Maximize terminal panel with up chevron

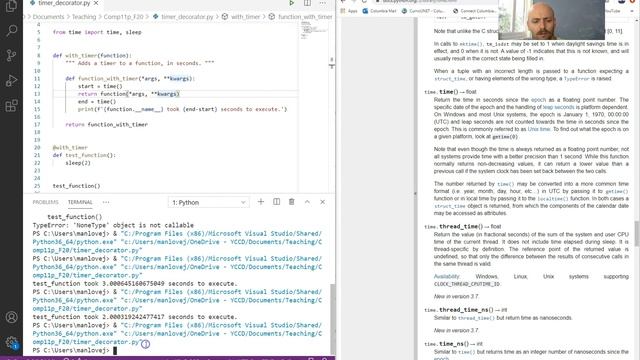click(307, 202)
